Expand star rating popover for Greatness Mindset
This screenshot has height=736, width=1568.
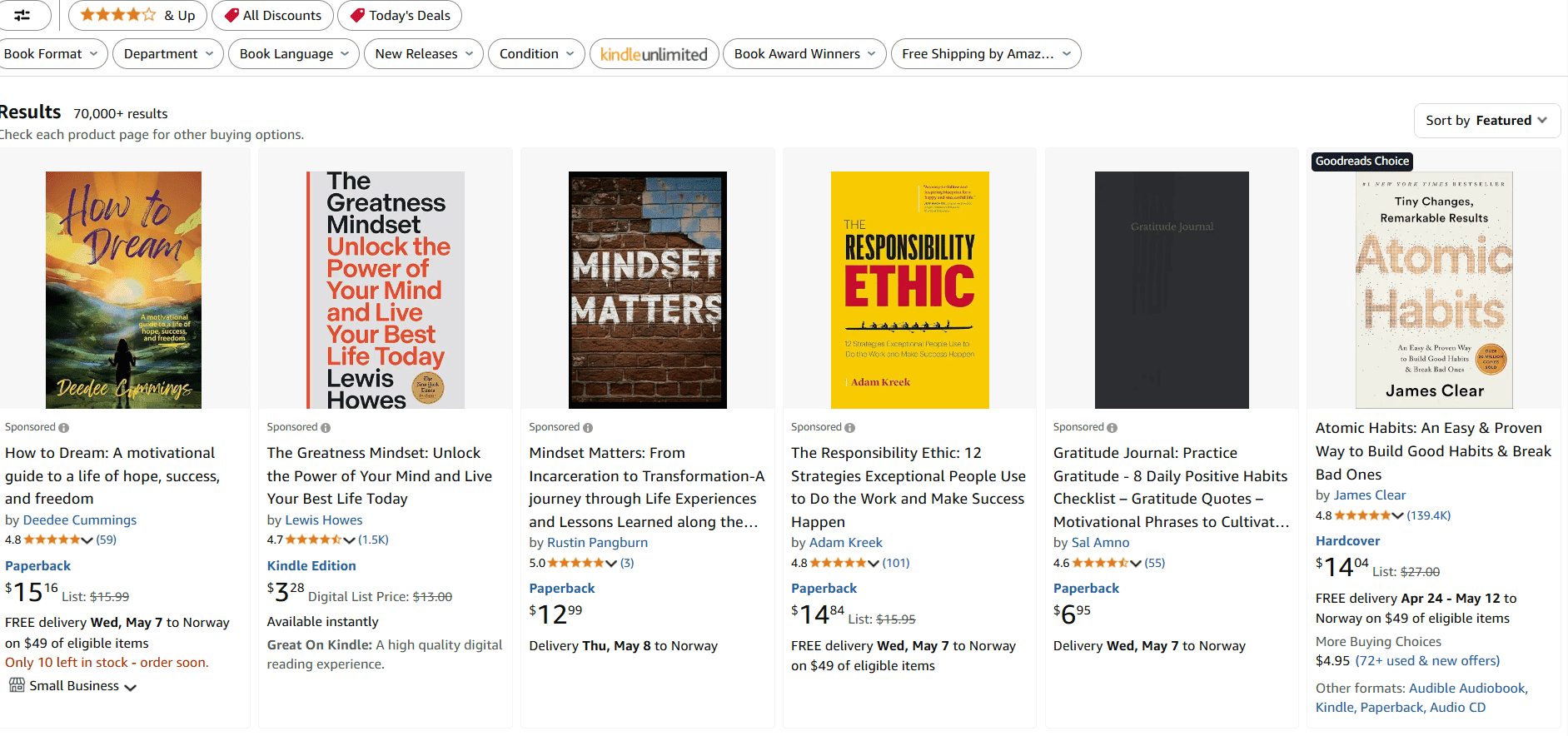click(x=321, y=540)
